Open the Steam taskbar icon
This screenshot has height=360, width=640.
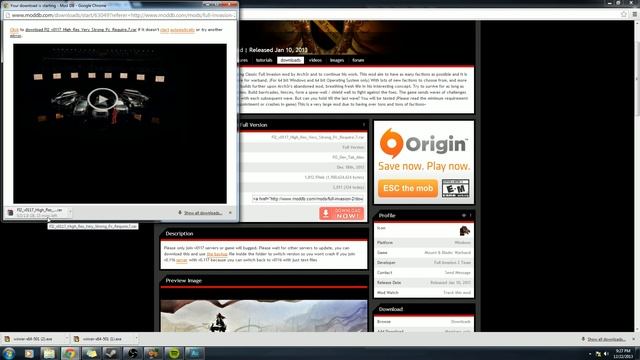coord(112,353)
